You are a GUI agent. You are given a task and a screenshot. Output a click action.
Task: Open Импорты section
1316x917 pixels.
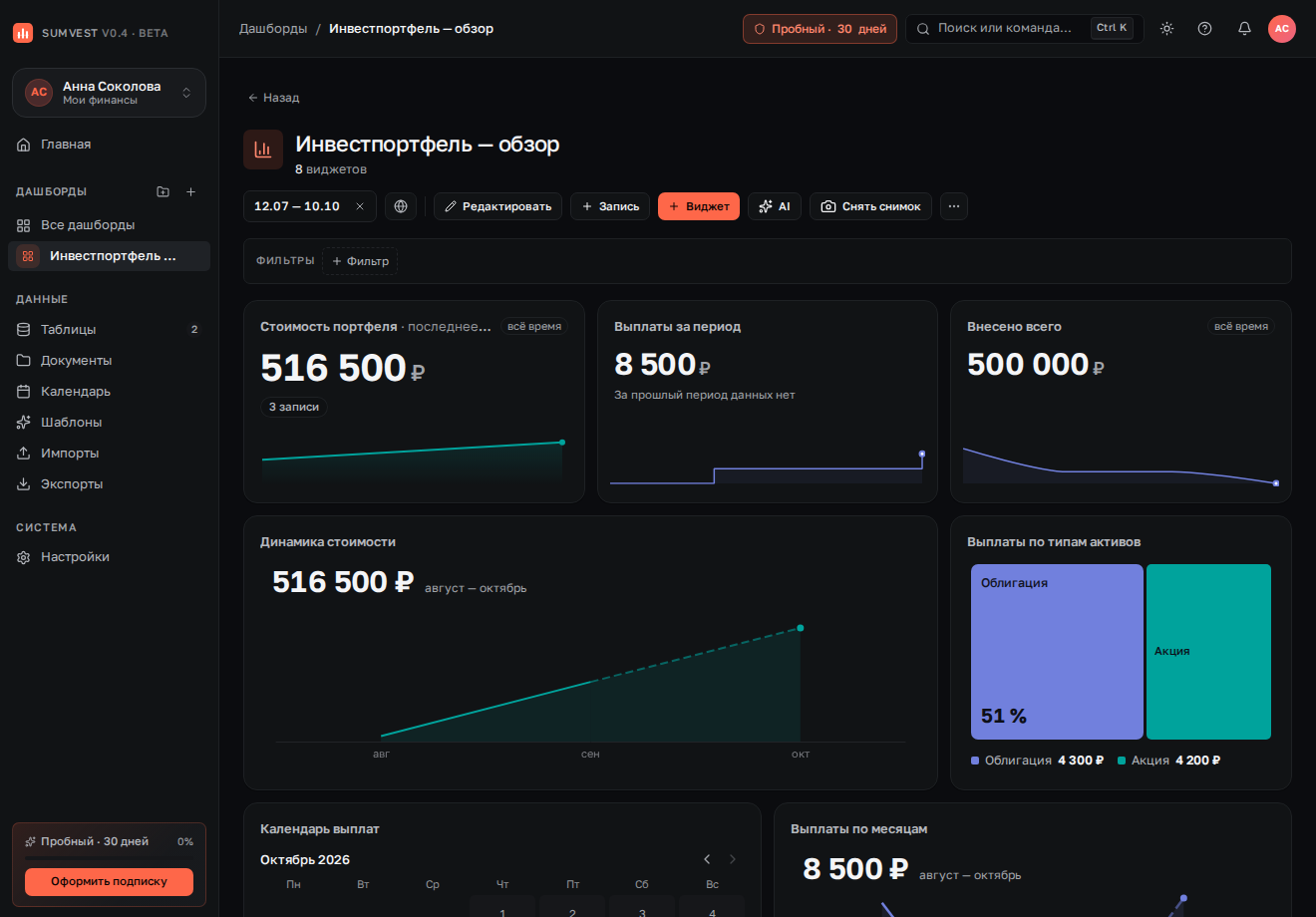(110, 453)
